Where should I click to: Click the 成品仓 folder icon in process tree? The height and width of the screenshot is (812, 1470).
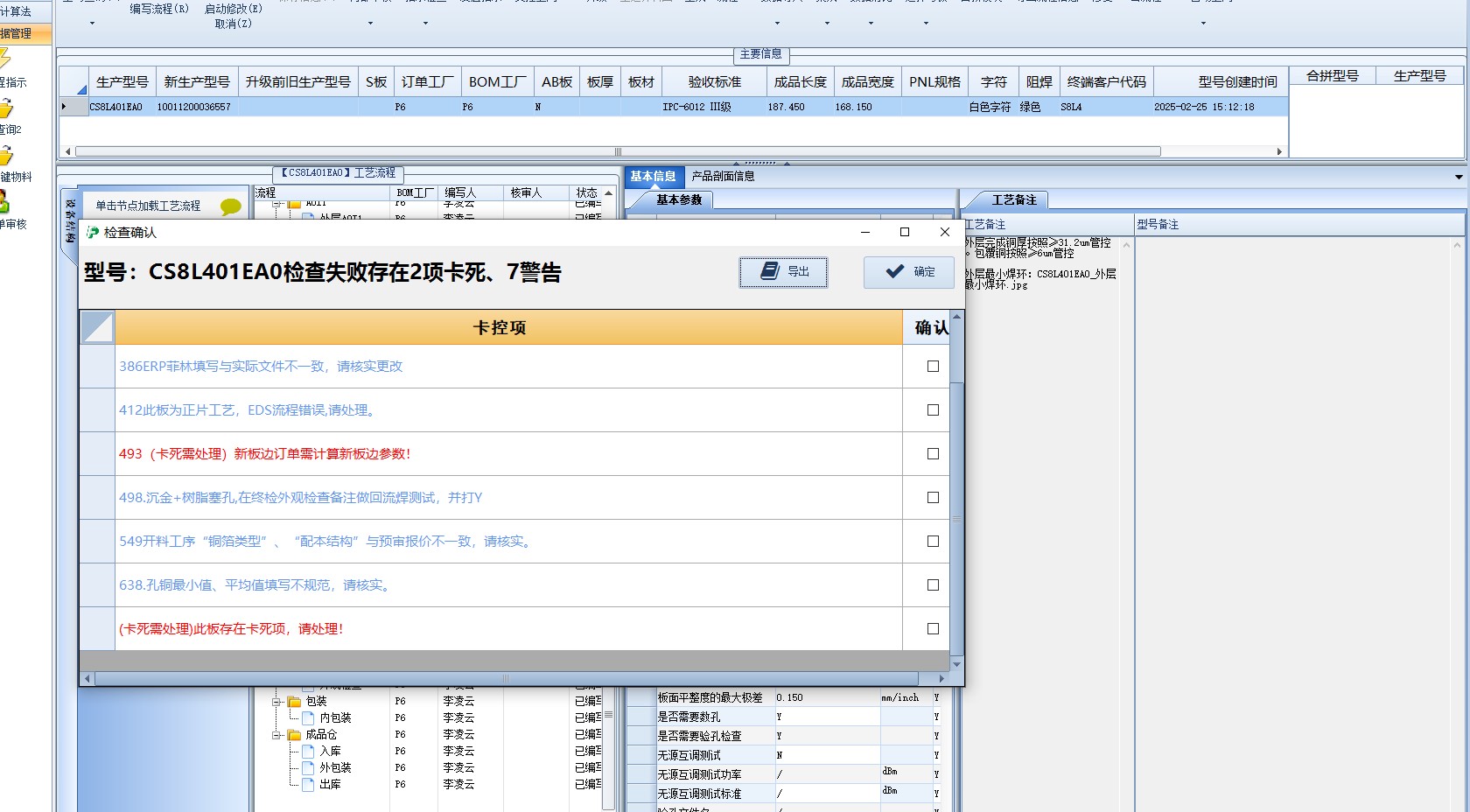pos(295,735)
